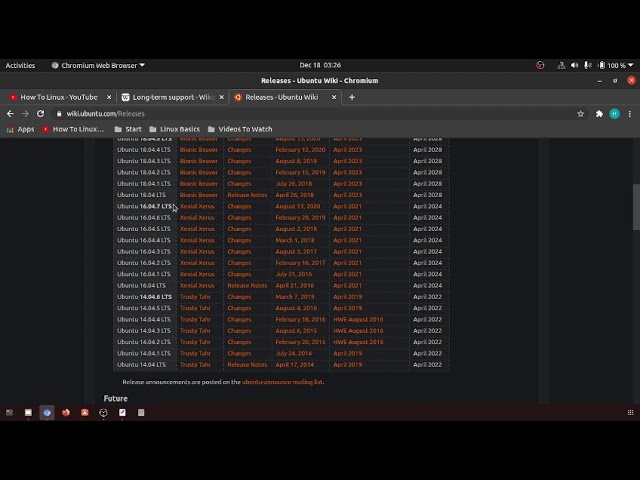
Task: Select the Ubuntu 16.04.7 LTS version text
Action: (x=144, y=207)
